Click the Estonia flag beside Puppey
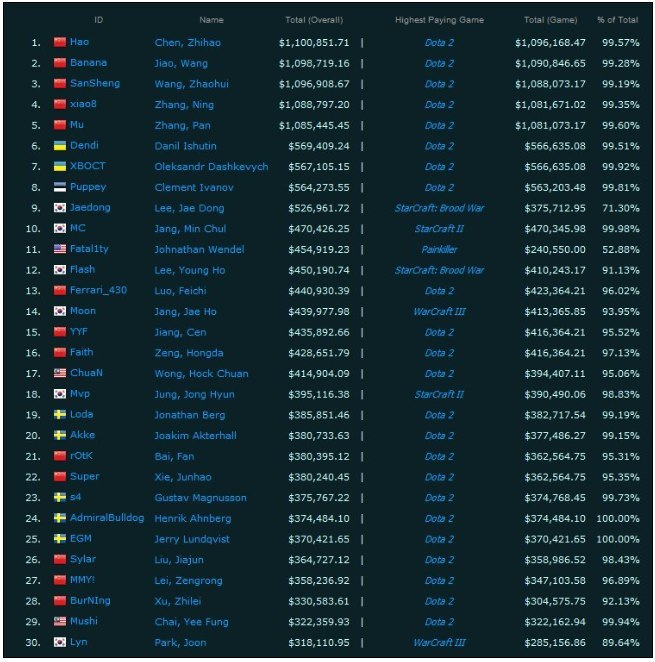The image size is (655, 662). pyautogui.click(x=60, y=187)
